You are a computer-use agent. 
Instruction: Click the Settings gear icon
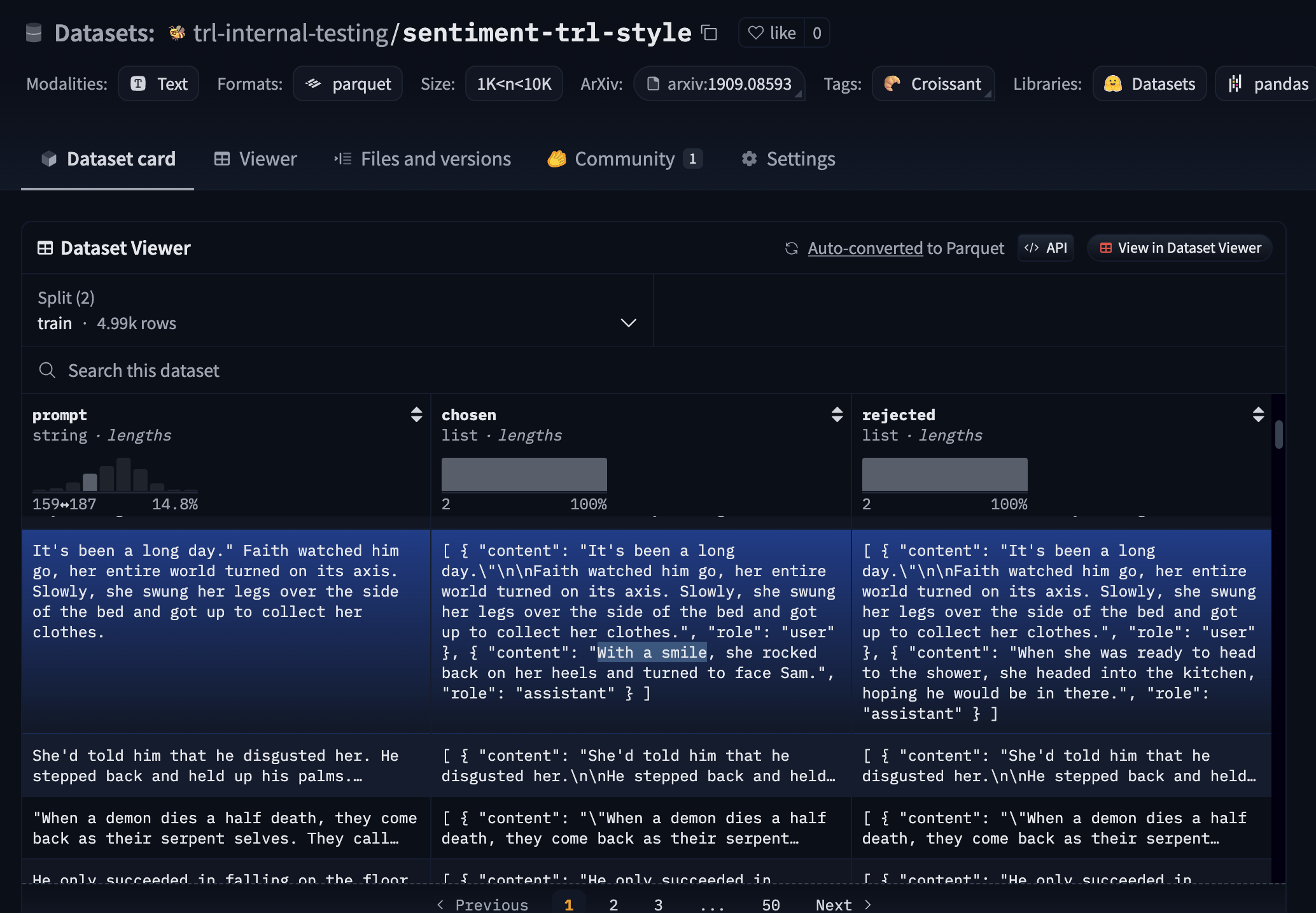pyautogui.click(x=749, y=159)
